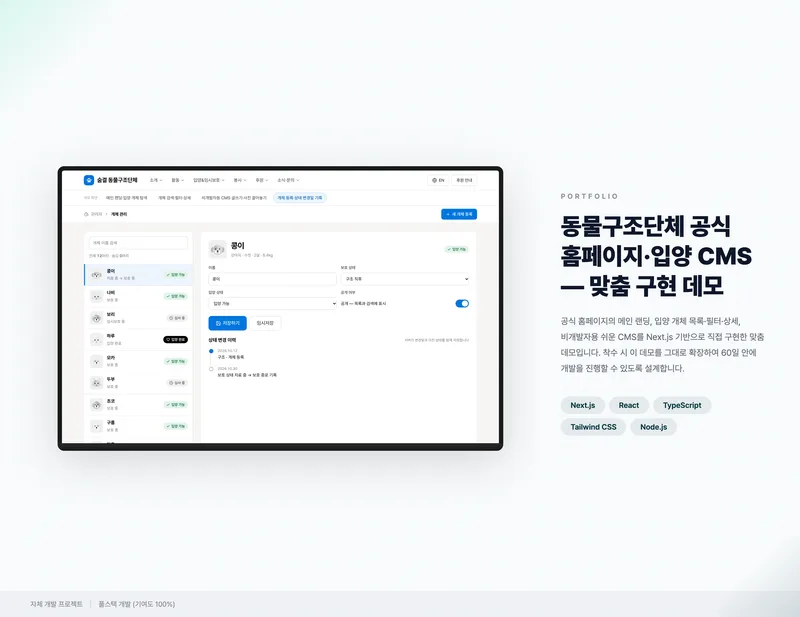800x617 pixels.
Task: Select the 콩이 row in the animal list
Action: [138, 275]
